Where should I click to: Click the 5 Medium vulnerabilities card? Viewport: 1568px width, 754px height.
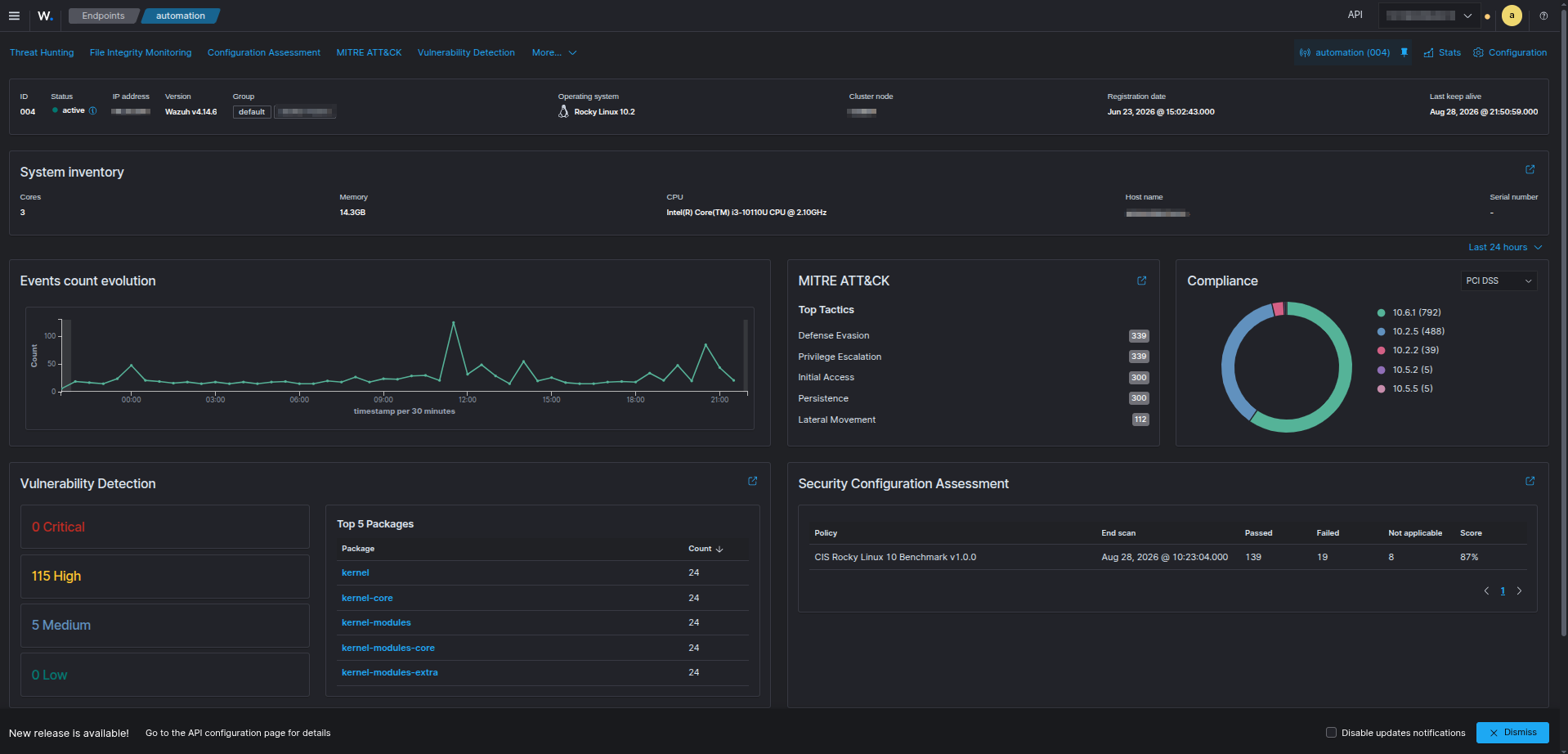coord(165,625)
